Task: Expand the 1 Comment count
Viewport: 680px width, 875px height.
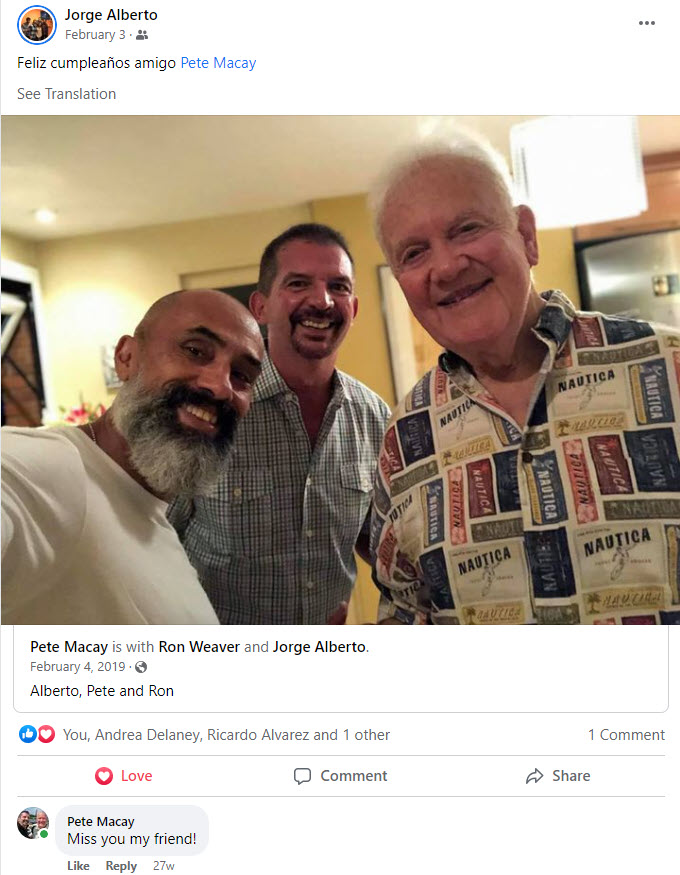Action: (x=626, y=735)
